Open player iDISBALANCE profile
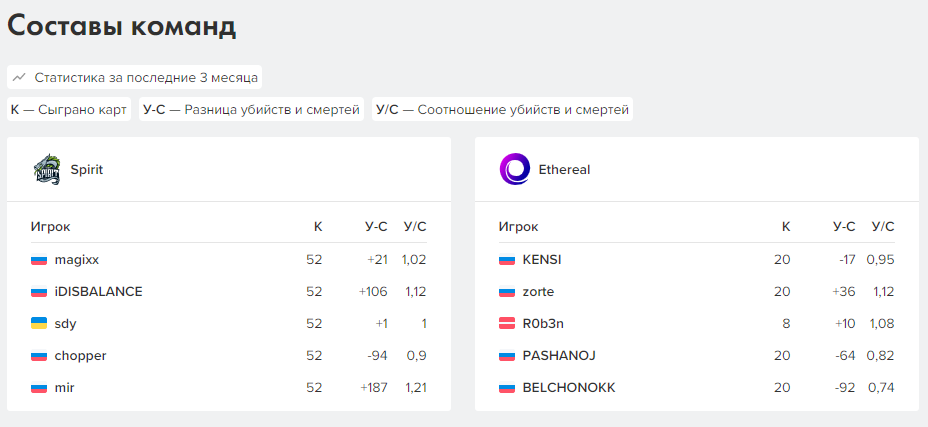The width and height of the screenshot is (928, 427). [x=98, y=292]
